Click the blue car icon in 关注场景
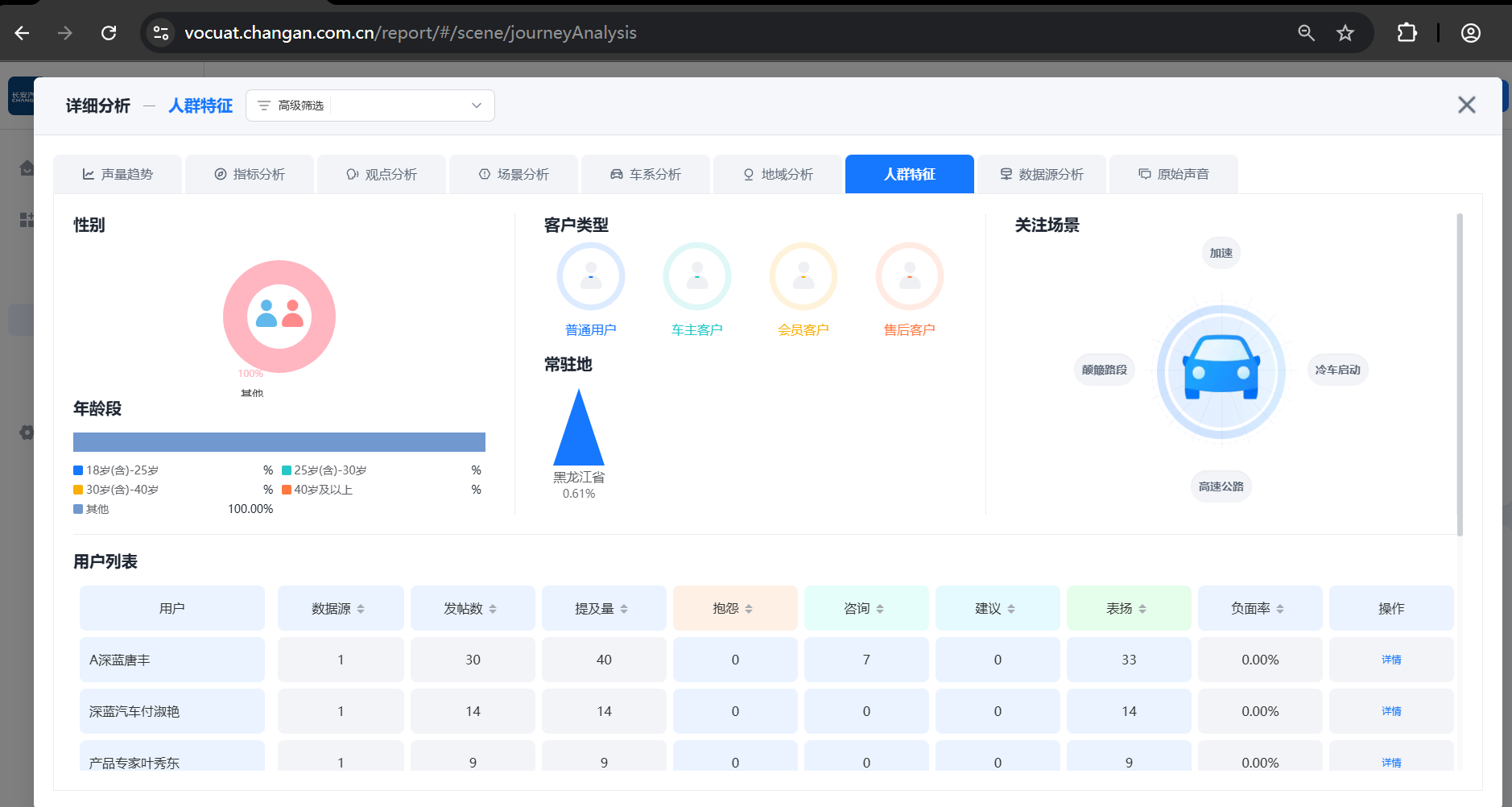 (1221, 370)
